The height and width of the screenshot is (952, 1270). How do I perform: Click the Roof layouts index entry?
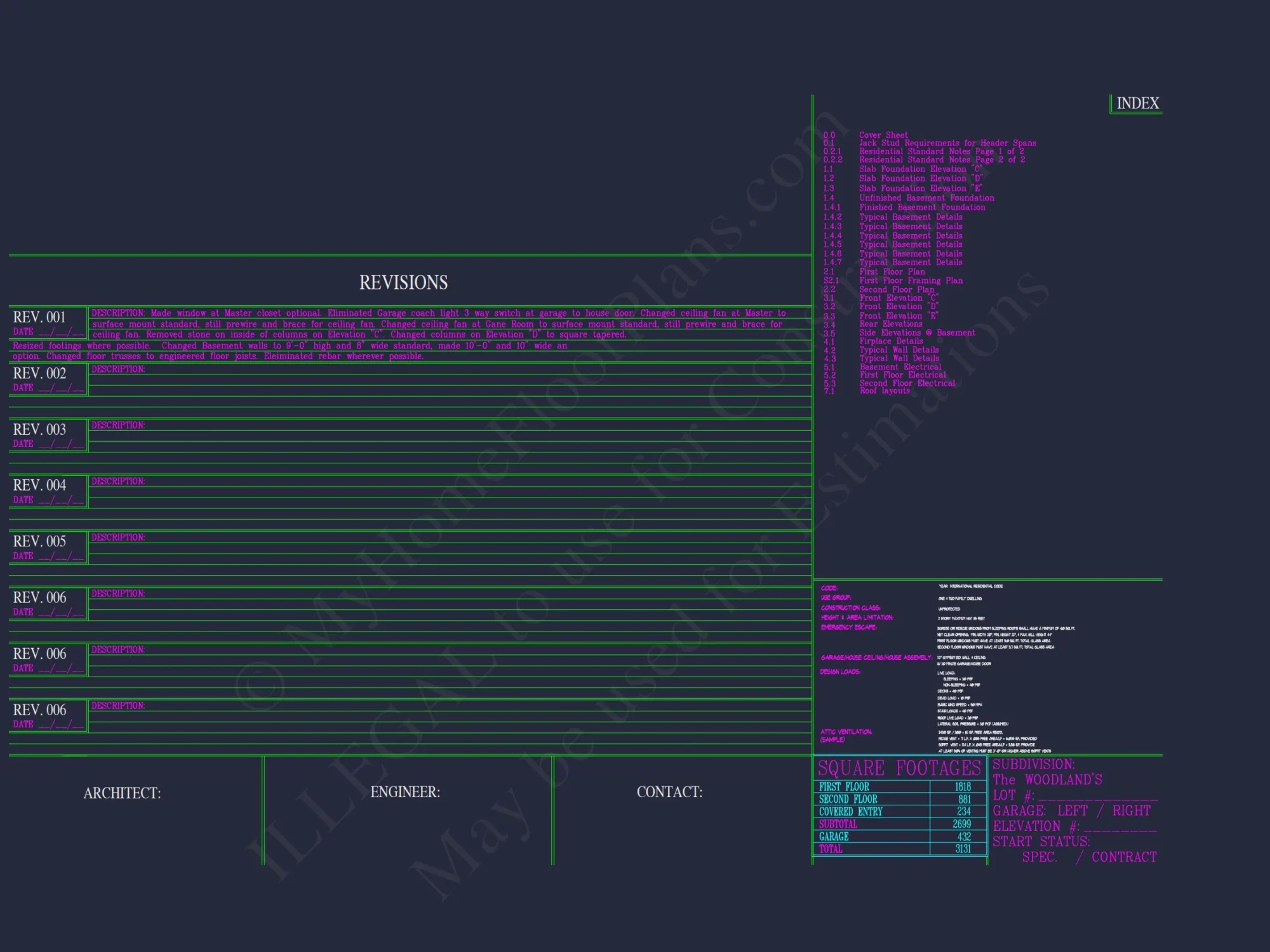coord(885,391)
